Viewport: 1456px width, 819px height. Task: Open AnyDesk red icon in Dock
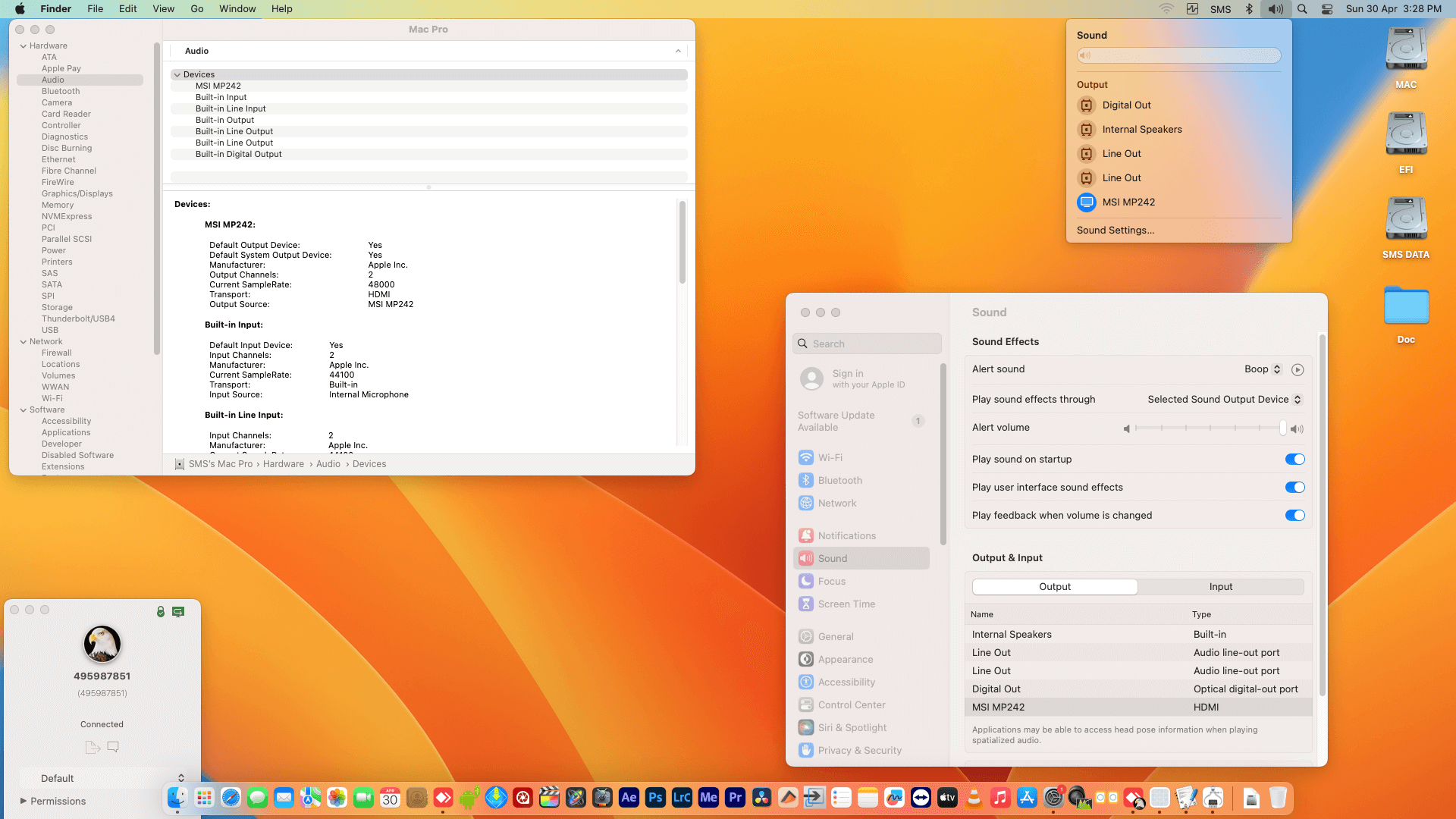coord(443,798)
